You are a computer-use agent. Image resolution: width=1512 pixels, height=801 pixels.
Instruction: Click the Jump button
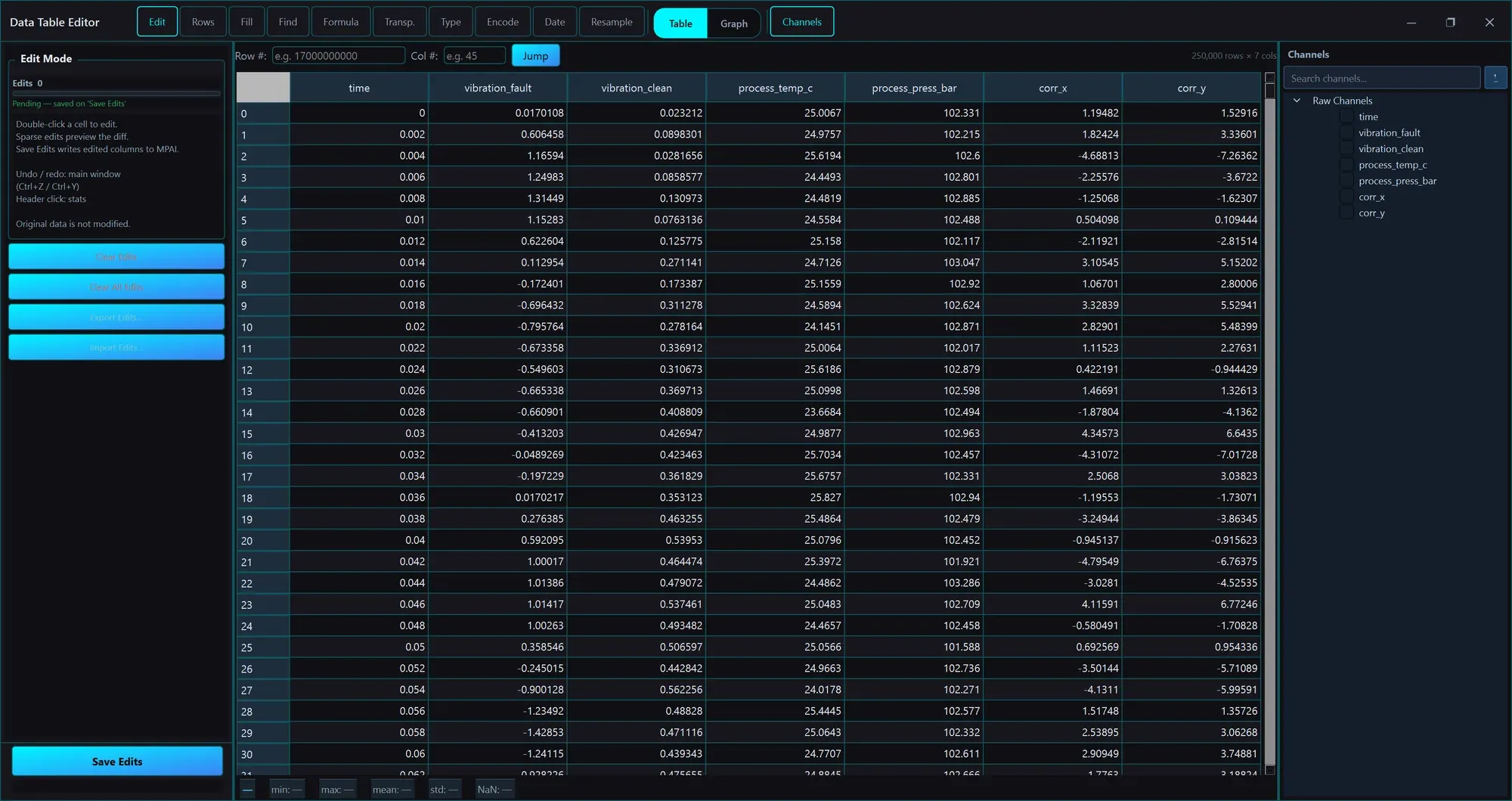[535, 56]
